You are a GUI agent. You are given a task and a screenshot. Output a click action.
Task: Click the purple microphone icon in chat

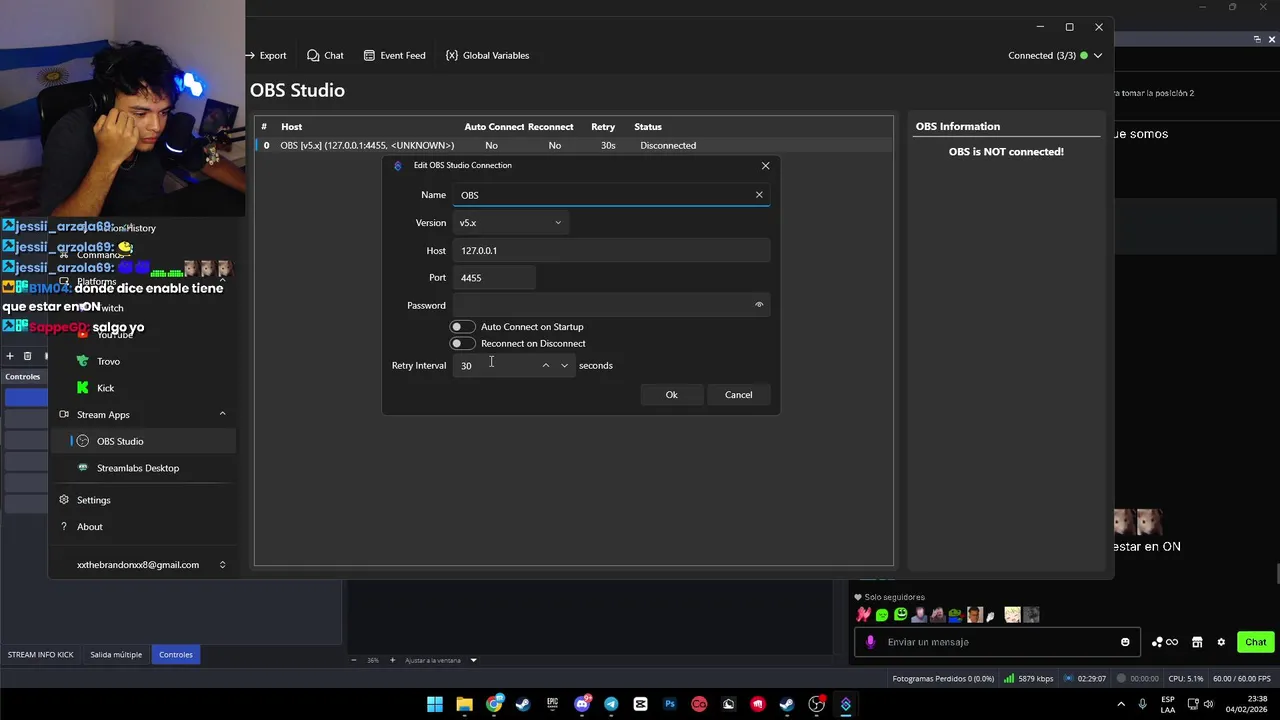click(870, 642)
